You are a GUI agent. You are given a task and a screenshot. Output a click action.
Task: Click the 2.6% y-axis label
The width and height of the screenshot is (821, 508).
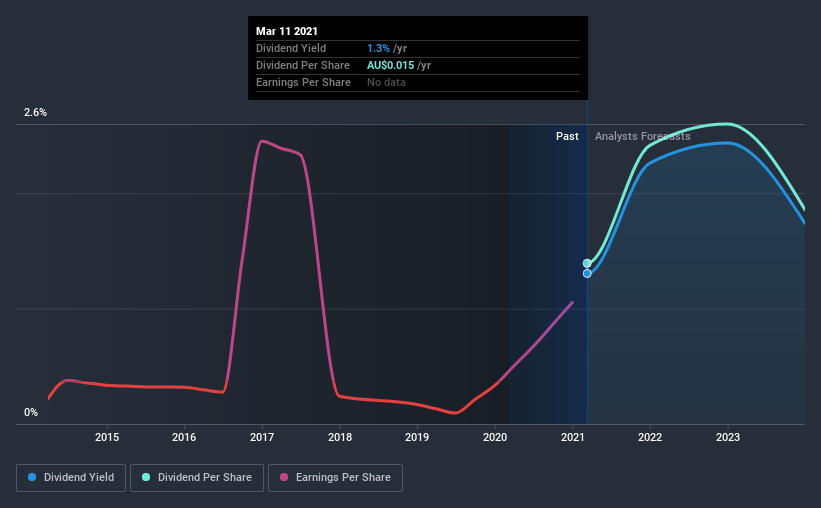click(35, 113)
